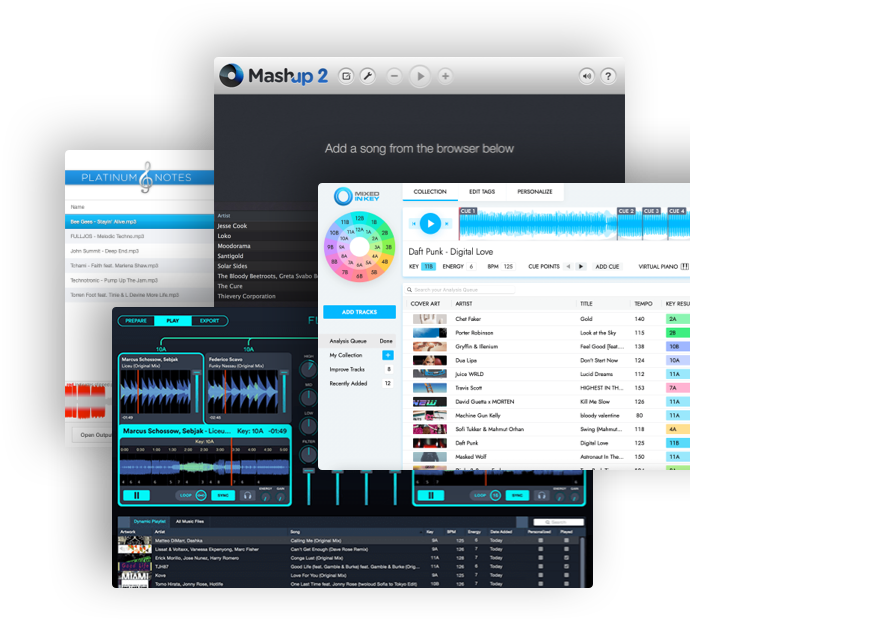Adjust the HIGH EQ knob in Flow
888x621 pixels.
coord(308,370)
